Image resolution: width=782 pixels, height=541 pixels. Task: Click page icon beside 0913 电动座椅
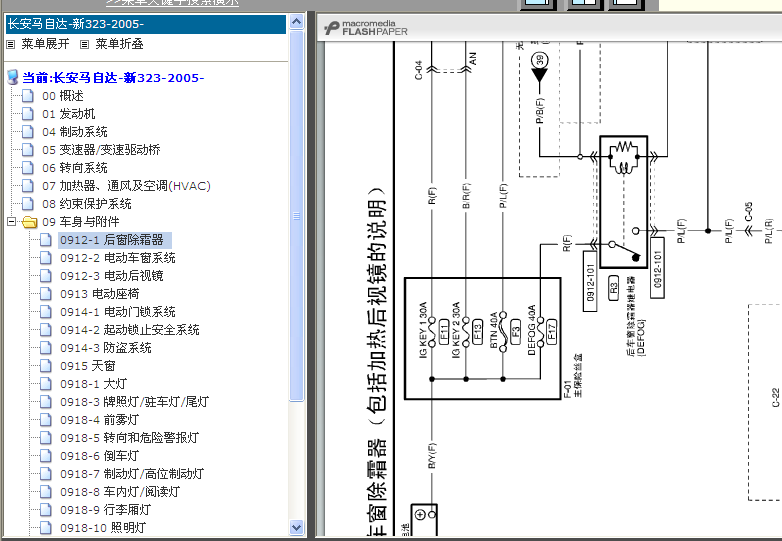click(46, 294)
